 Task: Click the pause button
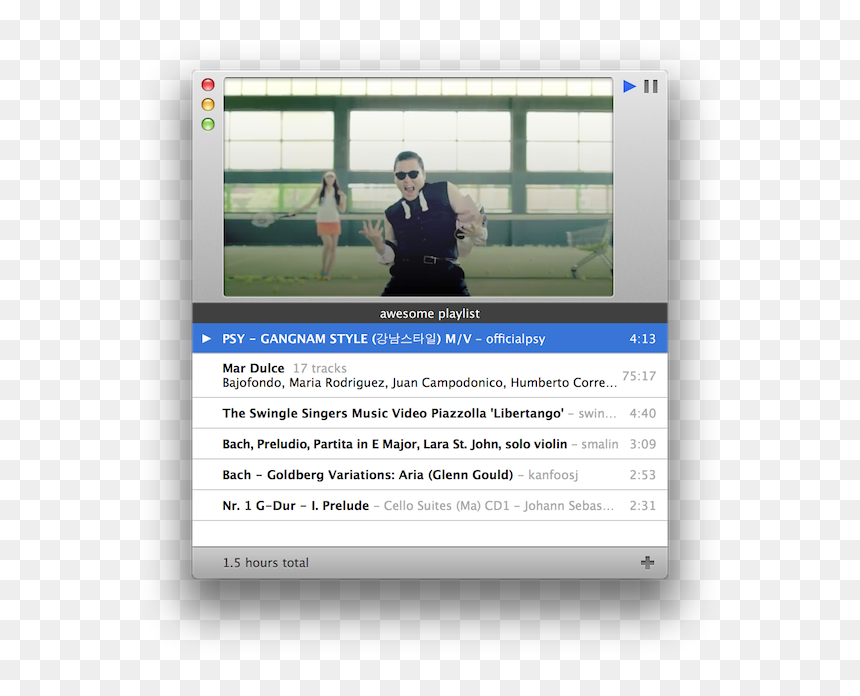tap(650, 86)
